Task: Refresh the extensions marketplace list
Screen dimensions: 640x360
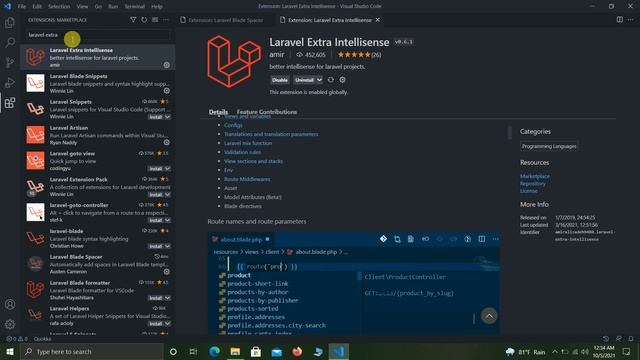Action: [144, 20]
